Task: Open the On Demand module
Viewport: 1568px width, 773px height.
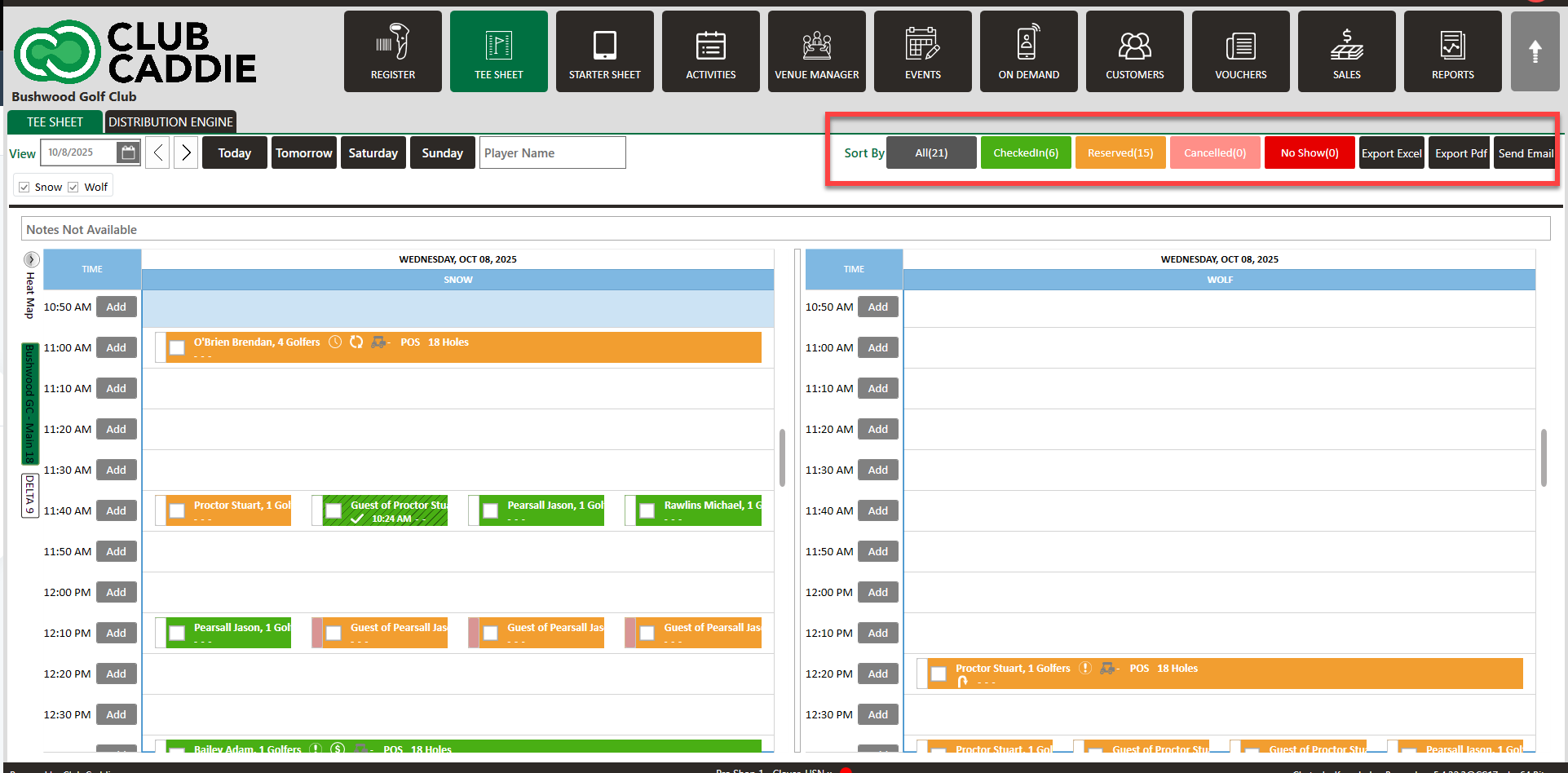Action: coord(1028,51)
